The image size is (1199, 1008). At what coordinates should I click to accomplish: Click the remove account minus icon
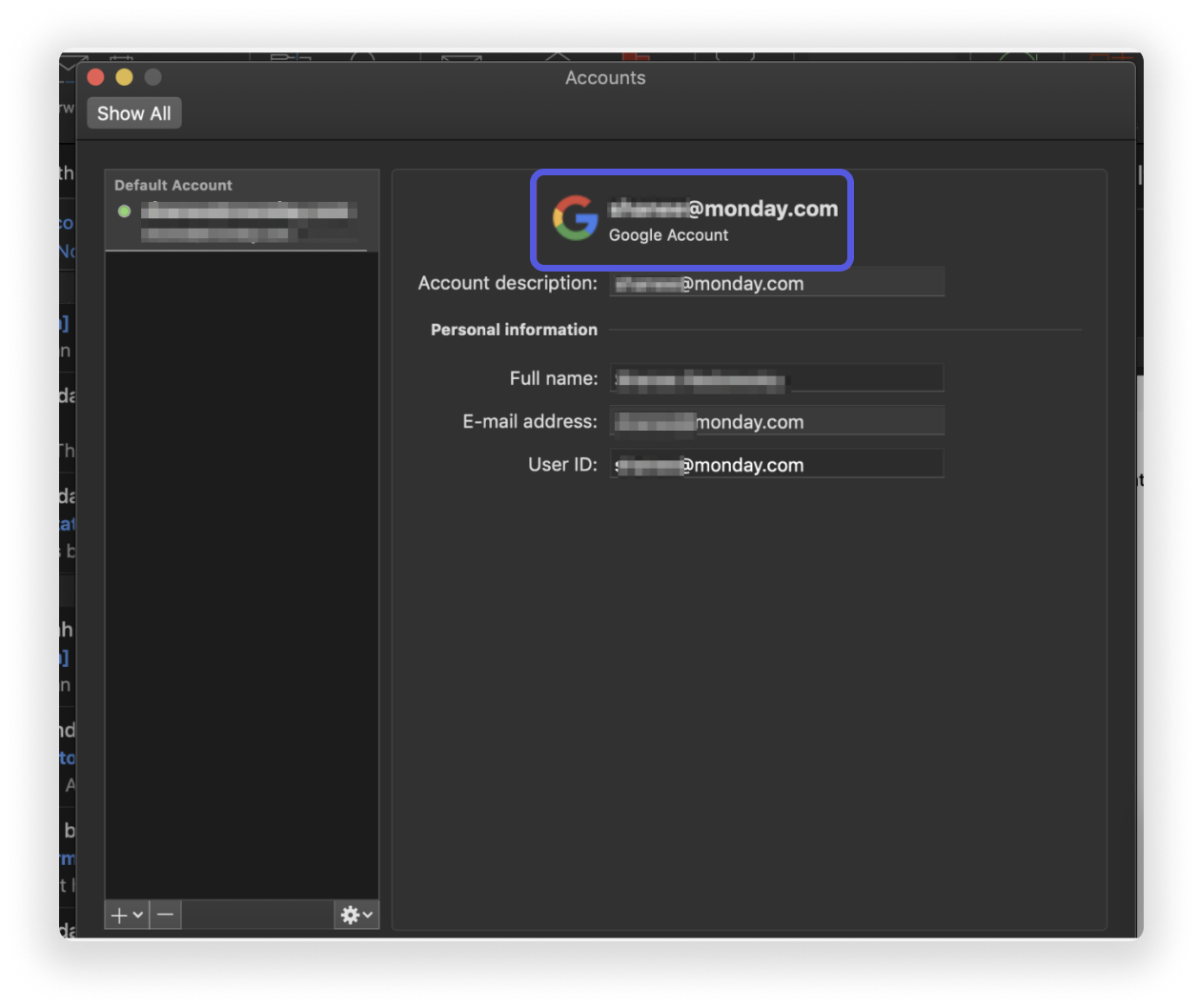coord(164,915)
